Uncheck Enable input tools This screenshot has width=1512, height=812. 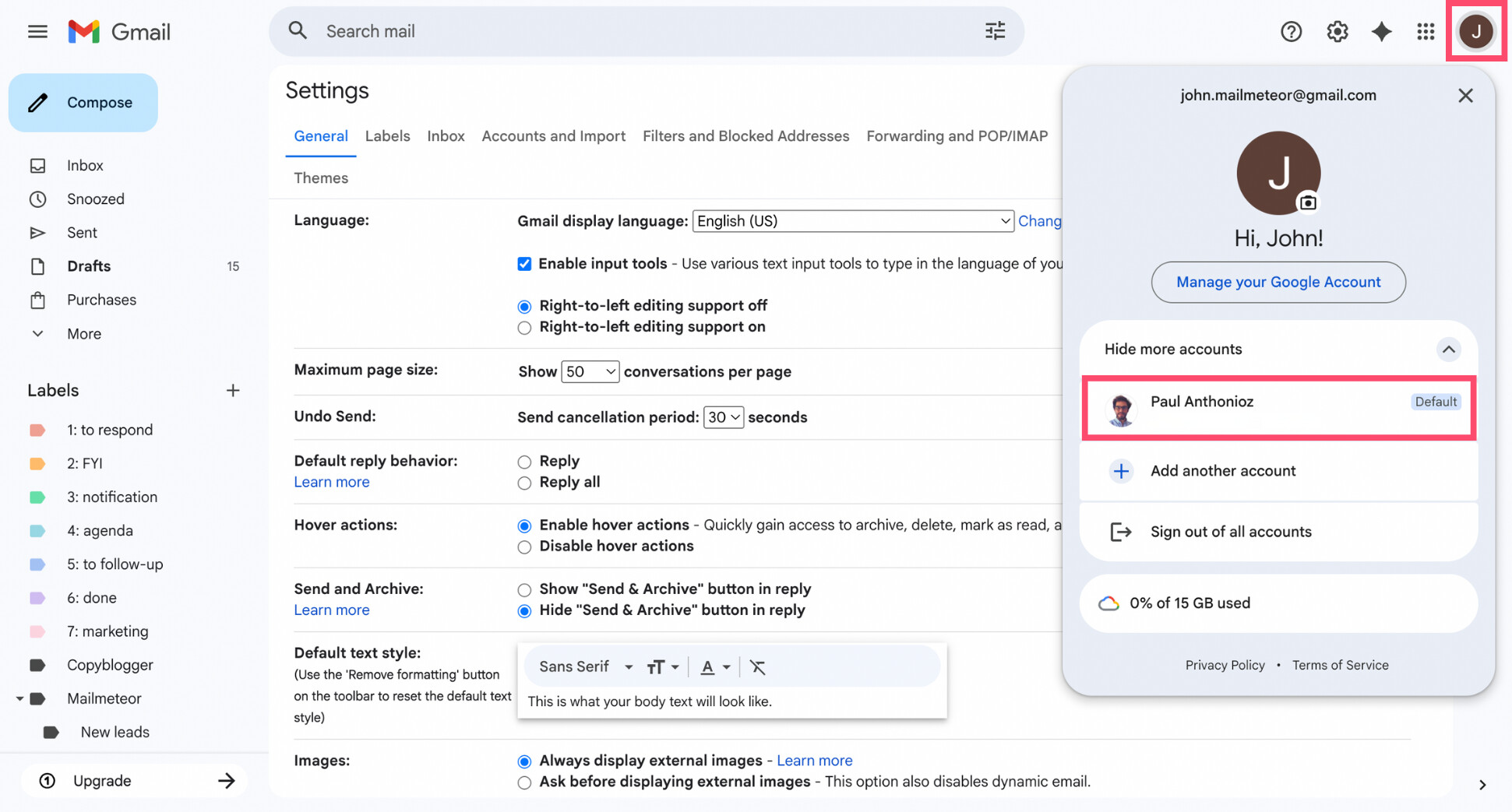pos(524,263)
